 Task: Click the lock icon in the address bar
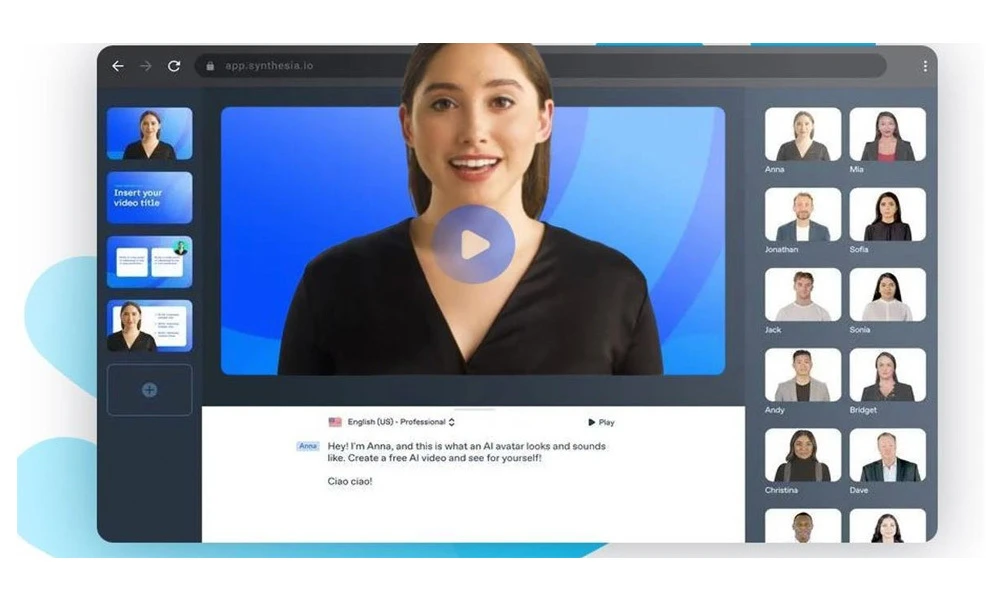[x=209, y=65]
